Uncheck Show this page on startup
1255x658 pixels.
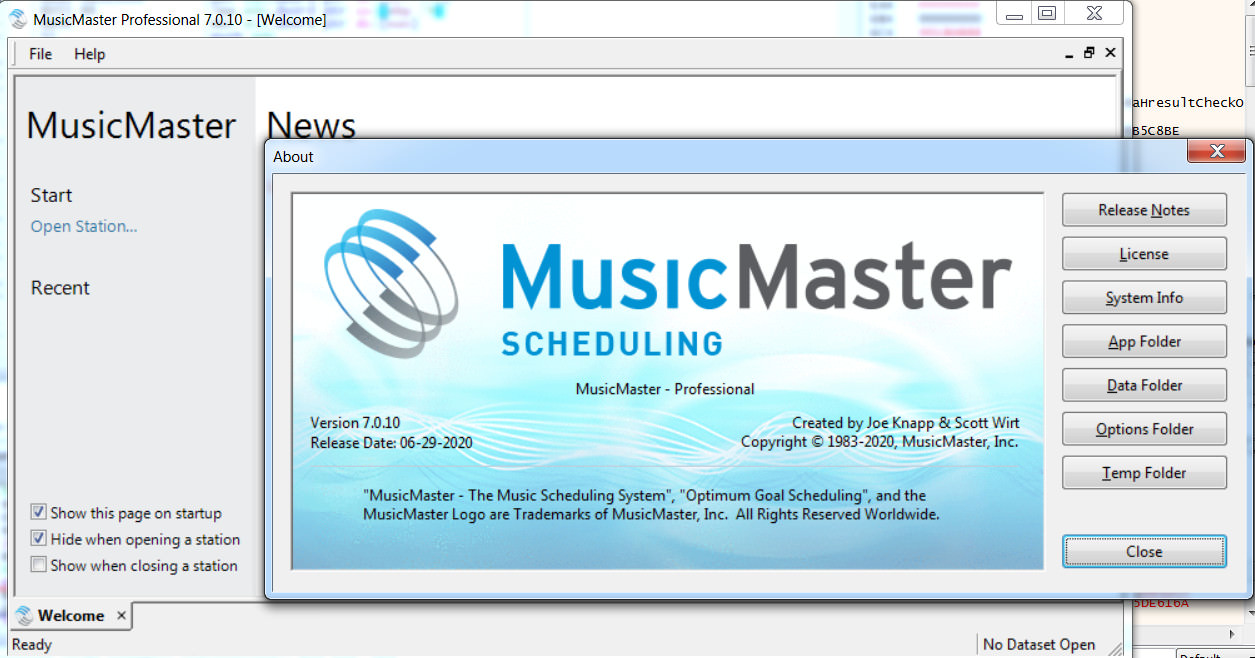coord(38,513)
